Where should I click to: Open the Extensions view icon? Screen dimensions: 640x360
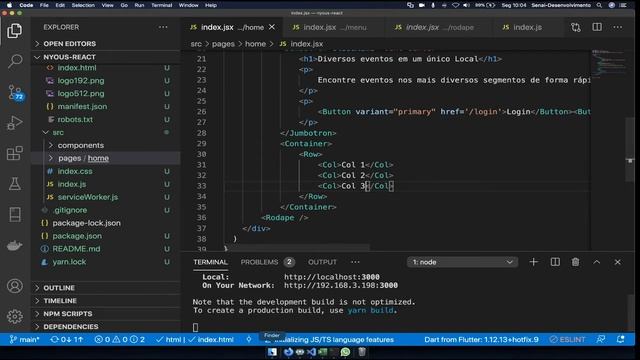15,153
